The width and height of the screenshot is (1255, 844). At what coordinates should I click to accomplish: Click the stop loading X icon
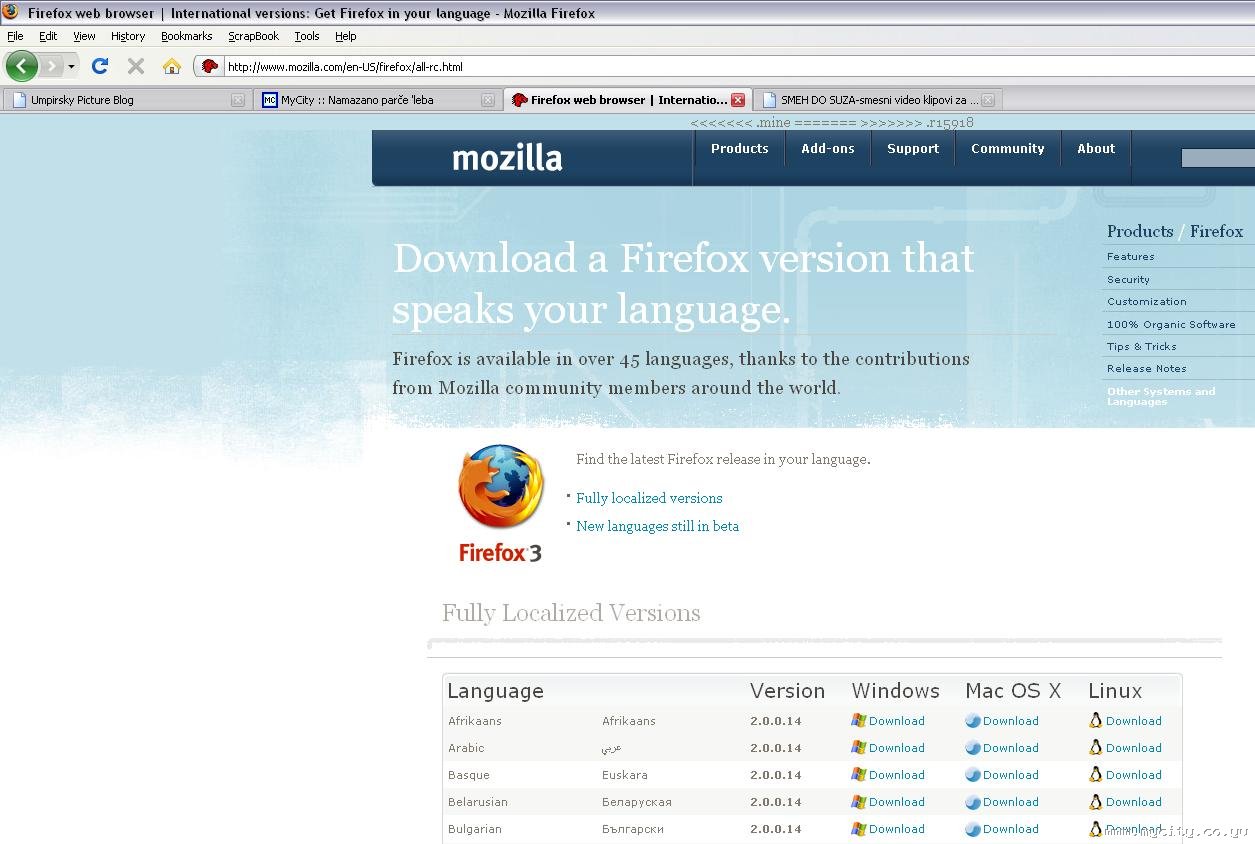tap(136, 66)
